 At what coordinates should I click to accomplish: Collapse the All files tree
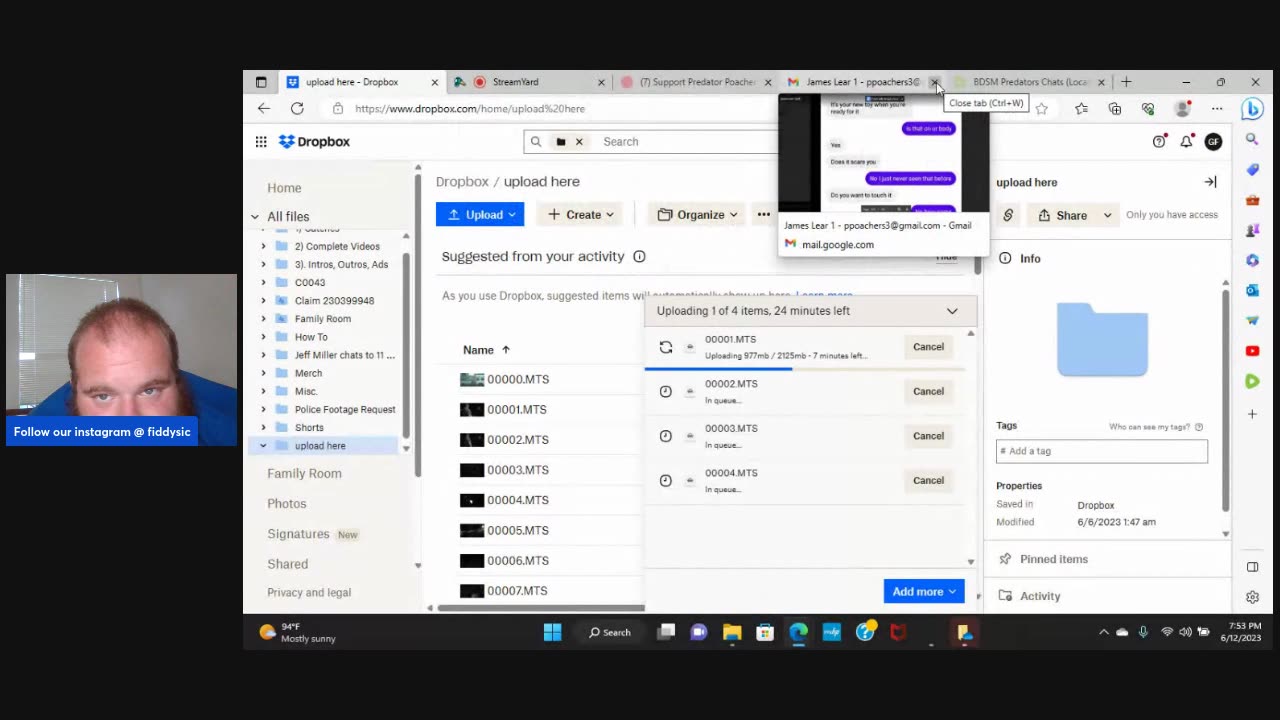(255, 216)
